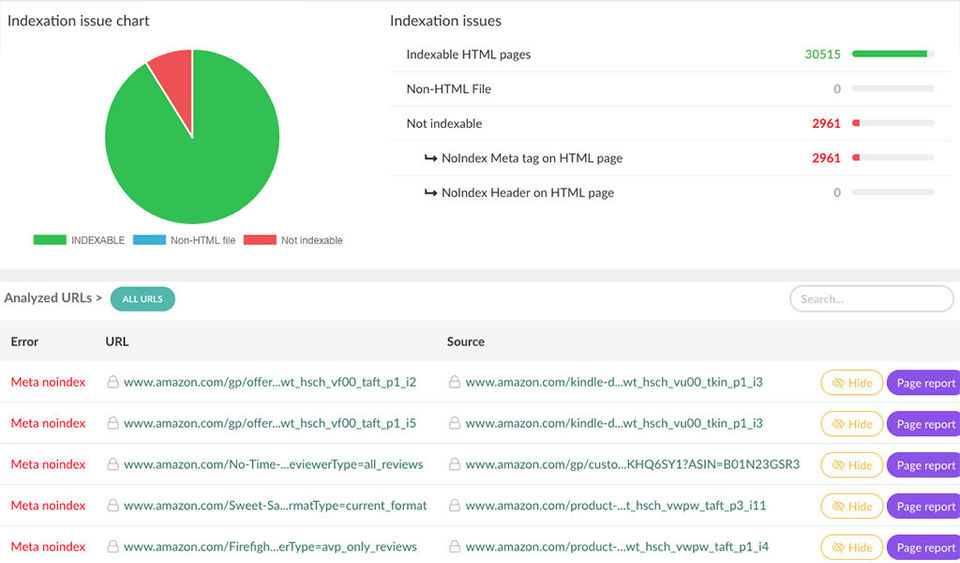The image size is (960, 563).
Task: Click arrow icon before NoIndex Meta tag row
Action: [x=430, y=158]
